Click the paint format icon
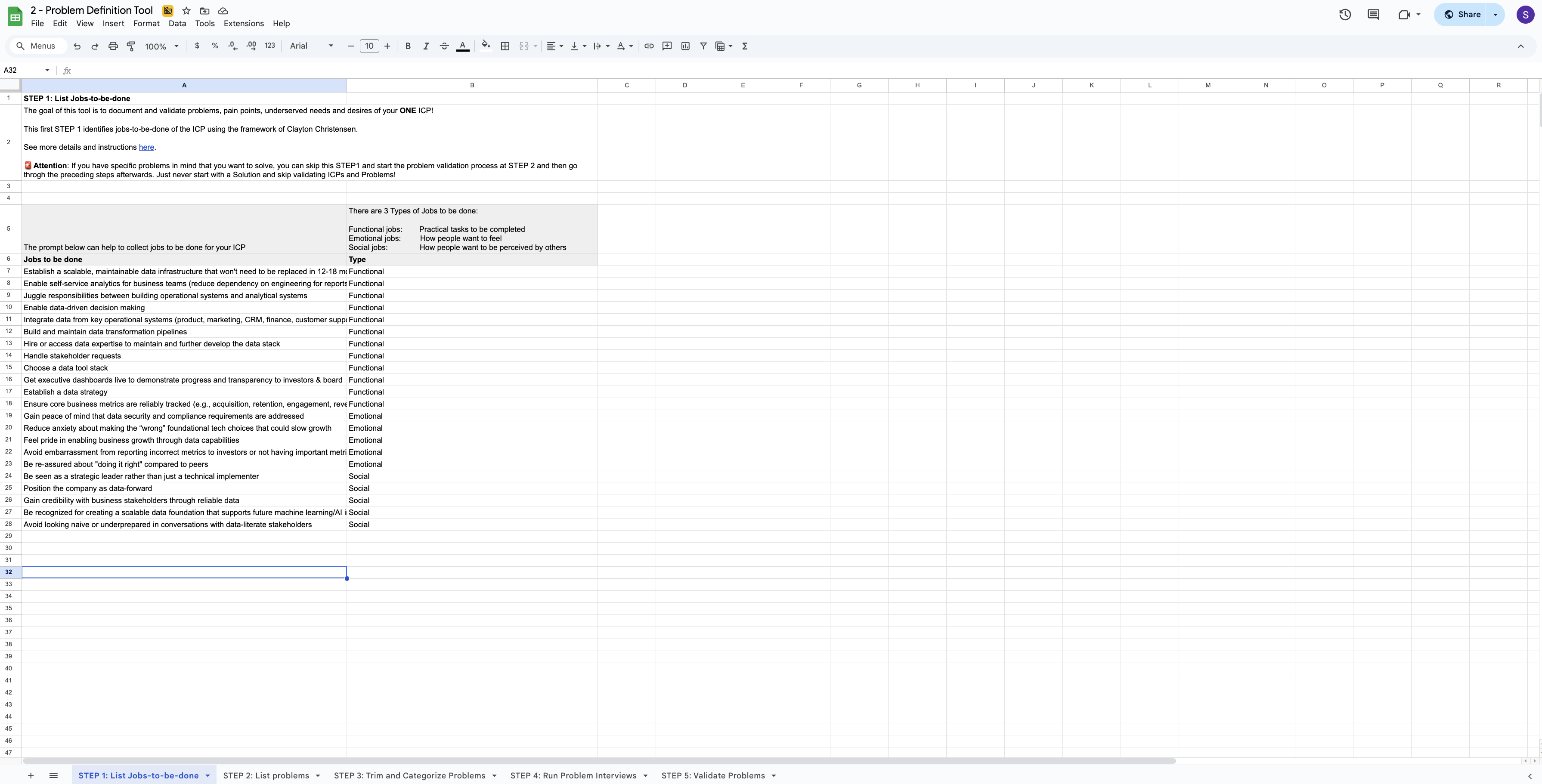The width and height of the screenshot is (1542, 784). coord(131,46)
